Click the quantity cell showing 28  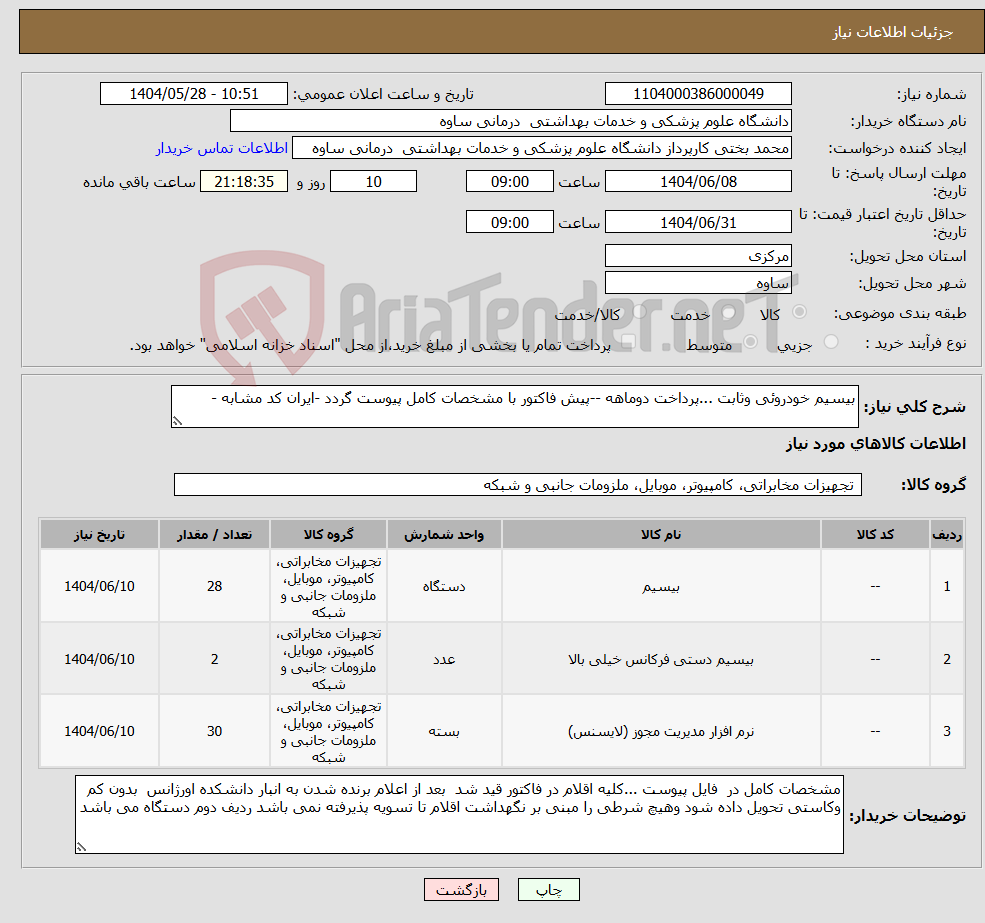tap(214, 586)
